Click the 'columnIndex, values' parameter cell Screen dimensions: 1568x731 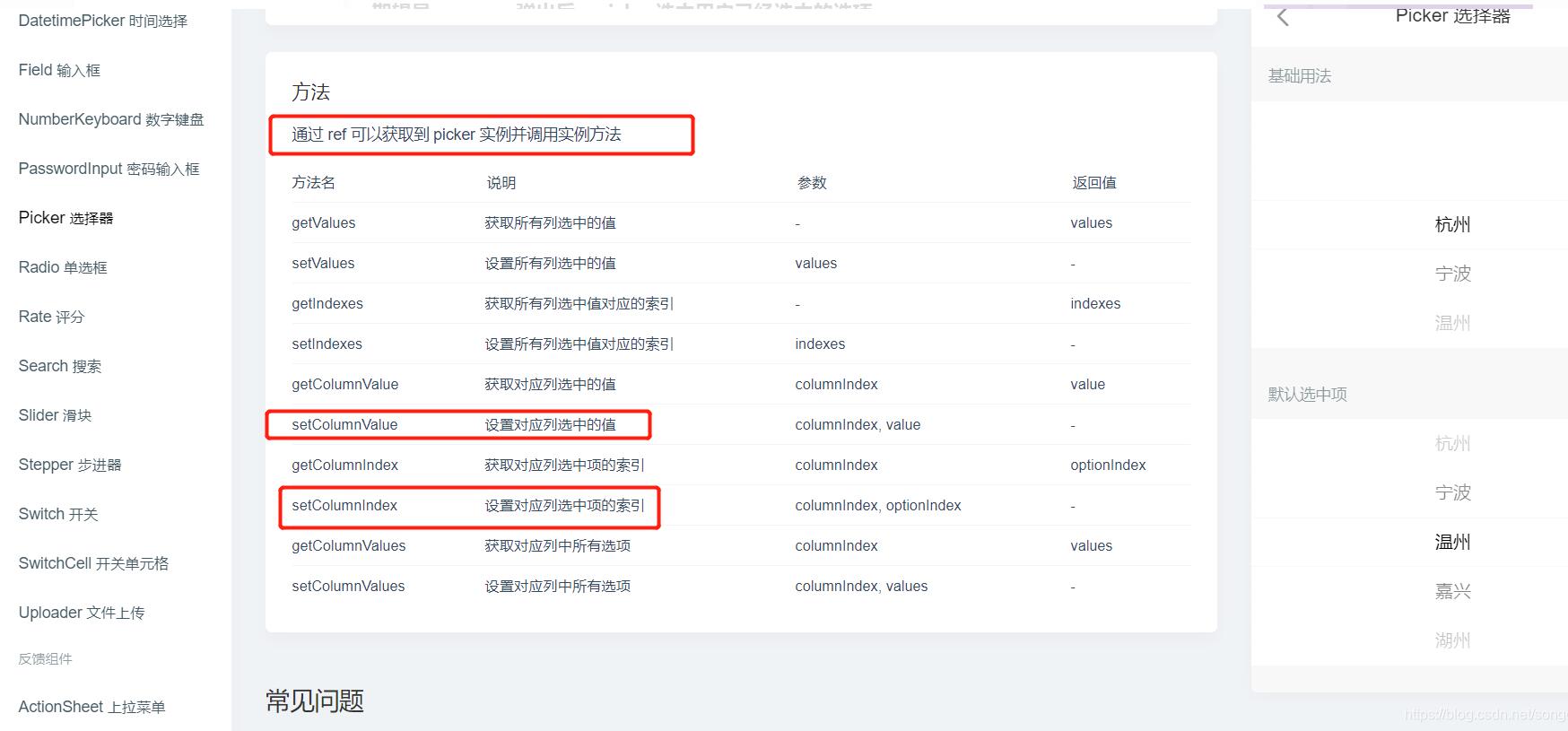coord(861,587)
